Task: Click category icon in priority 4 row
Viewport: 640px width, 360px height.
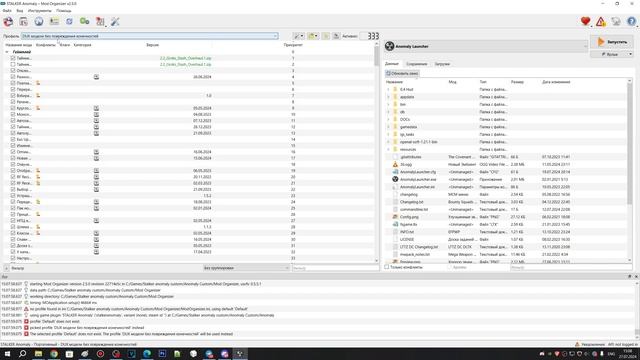Action: (96, 77)
